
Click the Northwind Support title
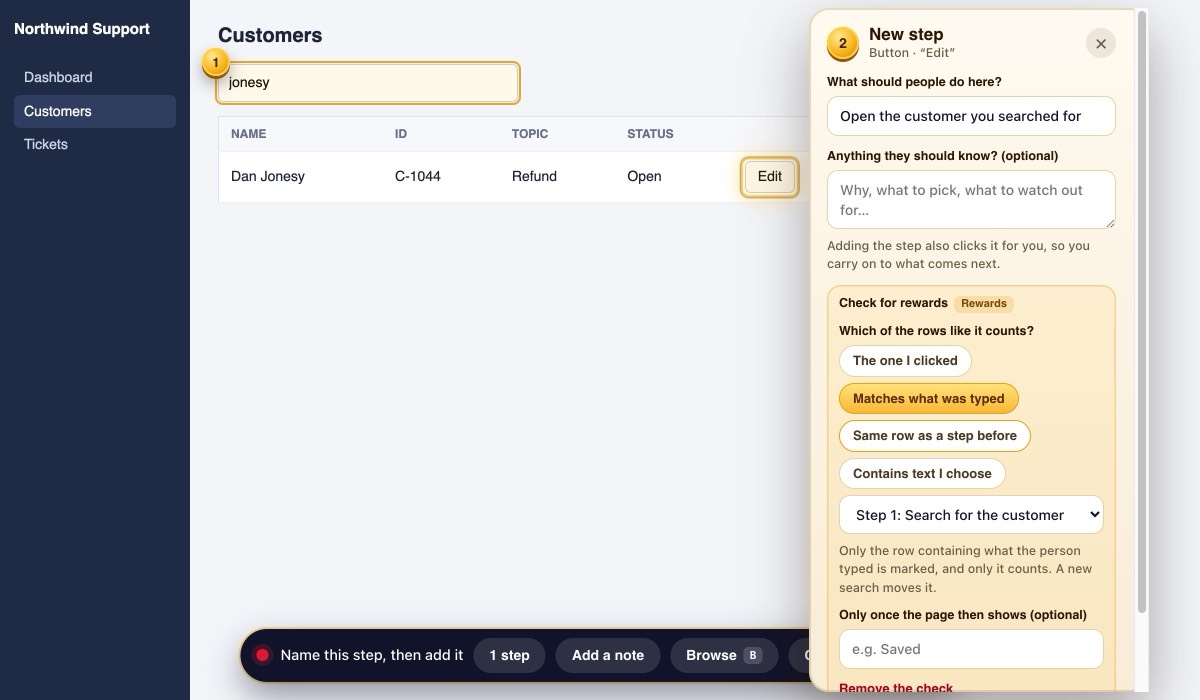pyautogui.click(x=82, y=29)
